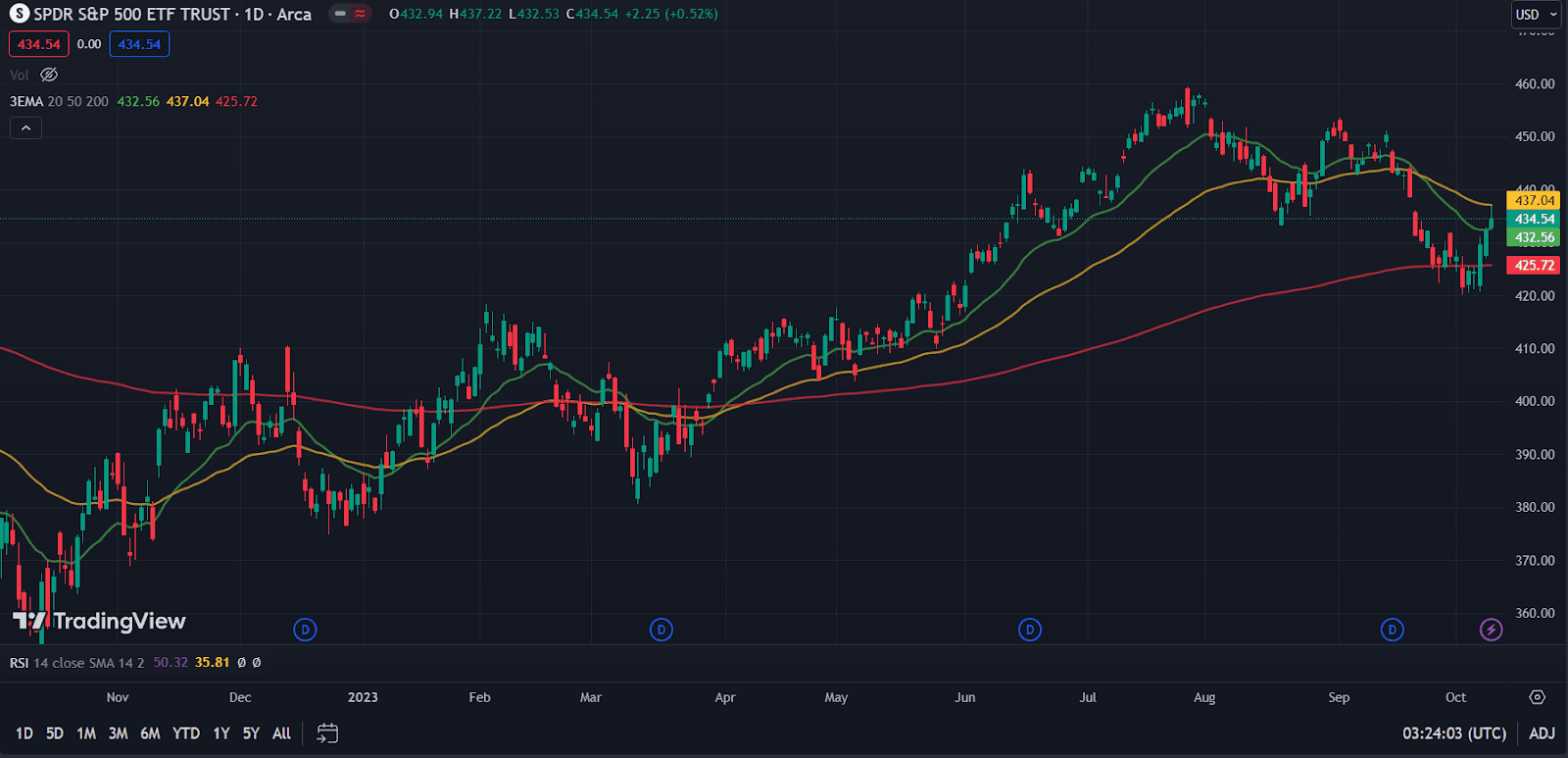Viewport: 1568px width, 758px height.
Task: Click the dividend marker near March
Action: click(661, 630)
